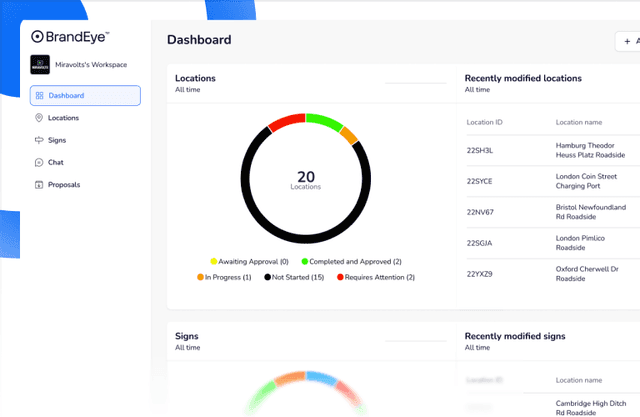Viewport: 640px width, 417px height.
Task: Click the Locations pin icon
Action: point(39,118)
